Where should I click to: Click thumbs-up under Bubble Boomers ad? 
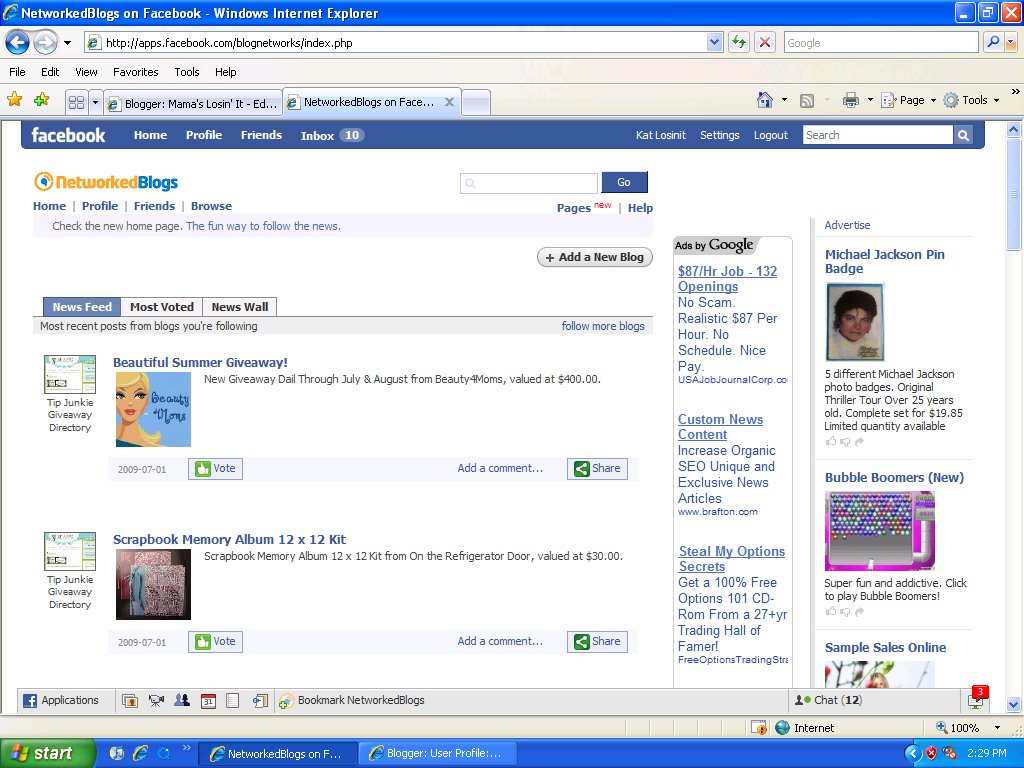(x=831, y=611)
